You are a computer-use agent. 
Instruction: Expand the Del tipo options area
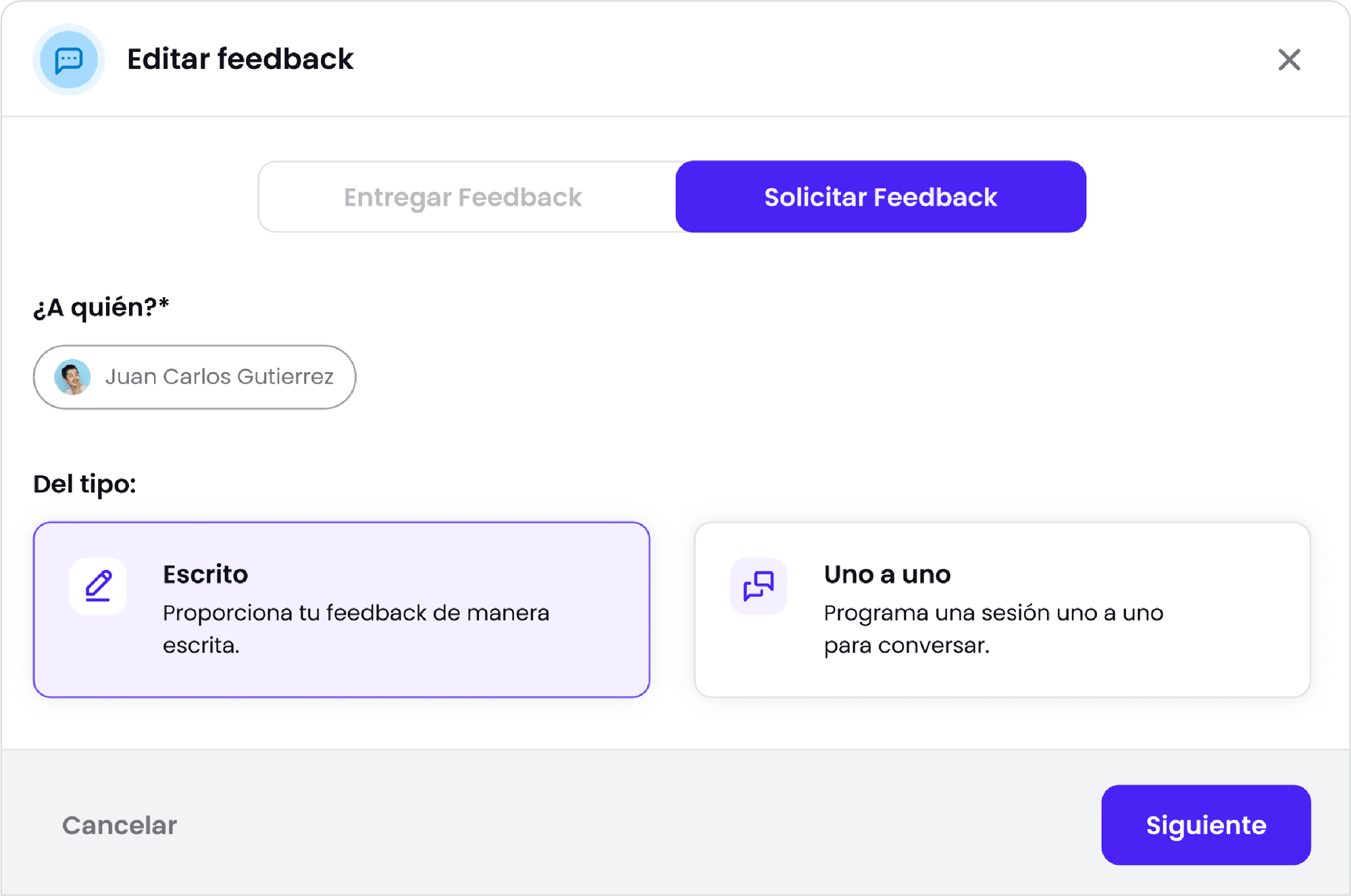click(x=84, y=483)
